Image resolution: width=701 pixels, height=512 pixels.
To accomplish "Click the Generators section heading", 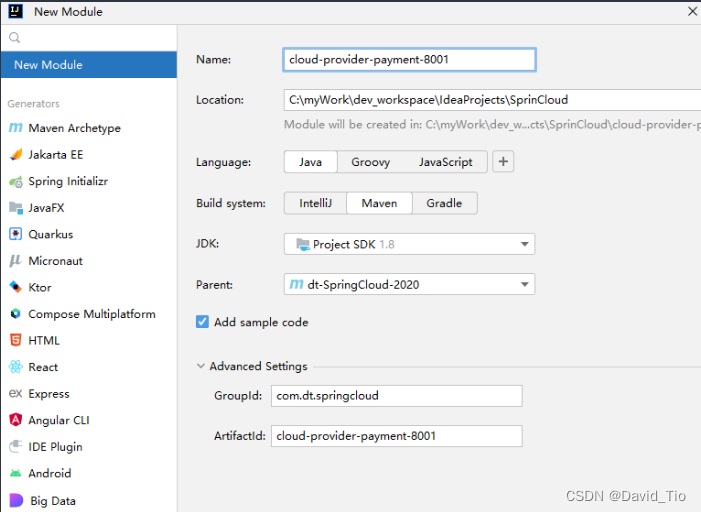I will pyautogui.click(x=34, y=104).
